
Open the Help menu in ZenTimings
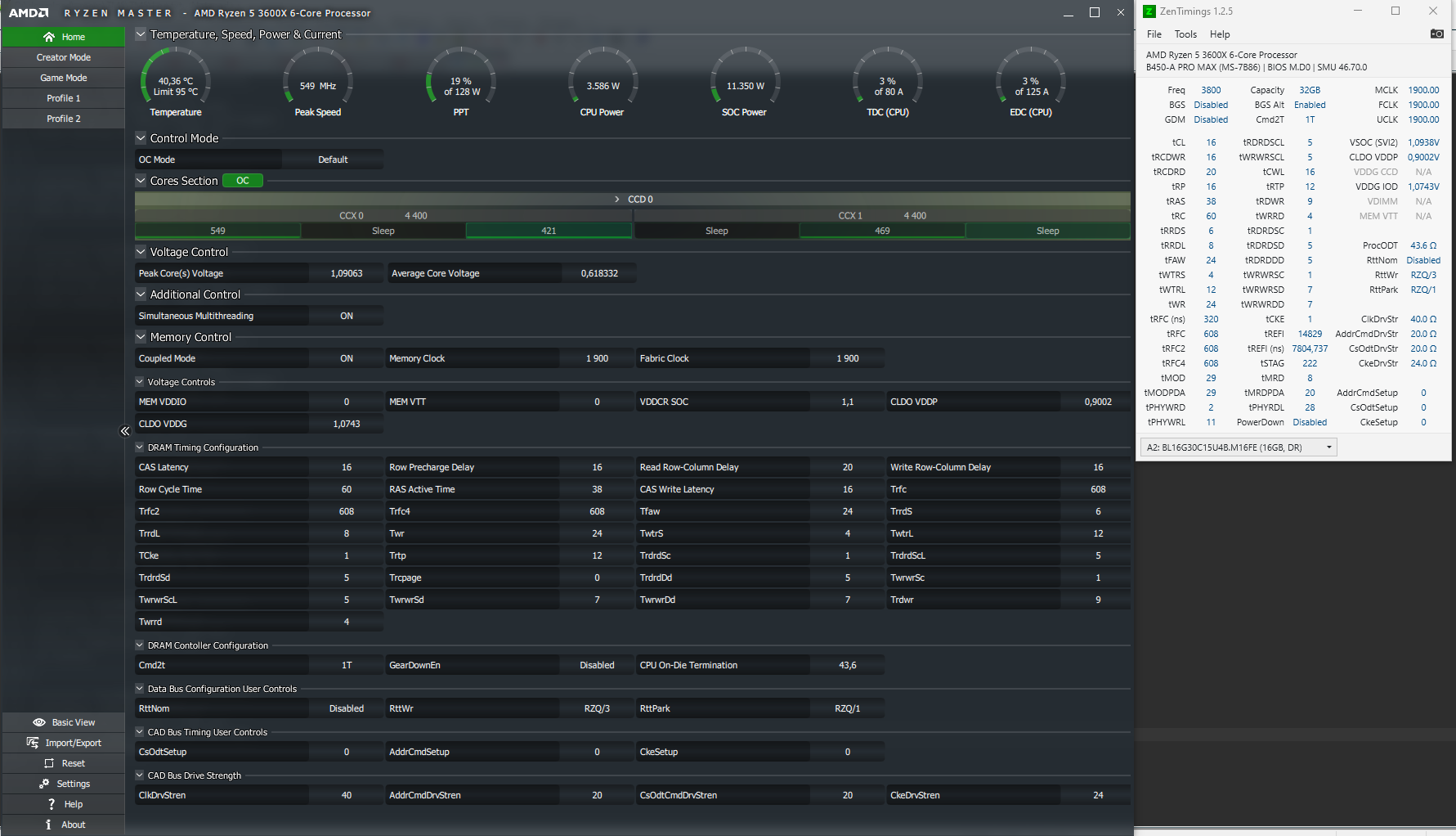tap(1220, 34)
